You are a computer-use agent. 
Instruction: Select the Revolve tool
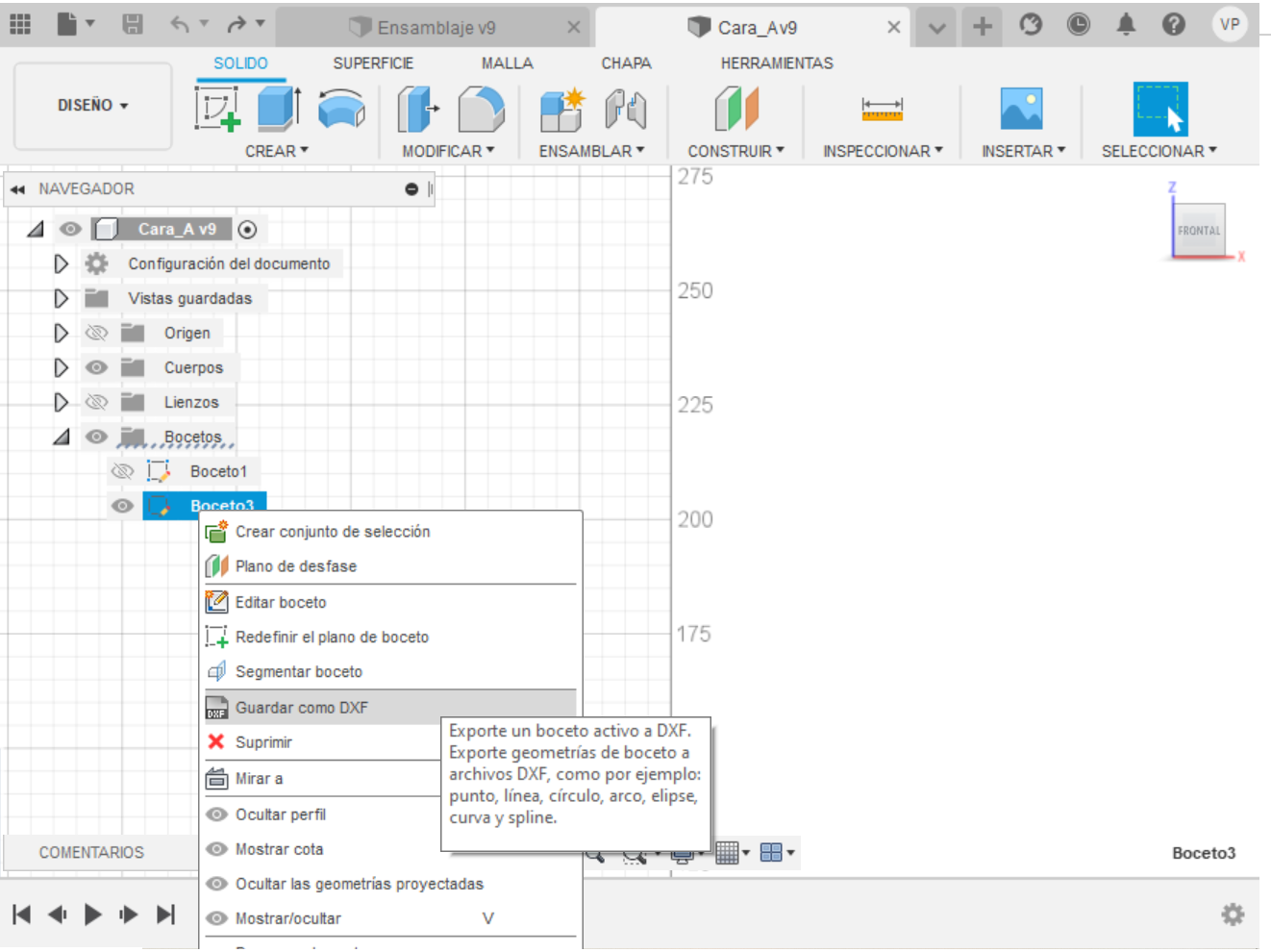click(341, 108)
